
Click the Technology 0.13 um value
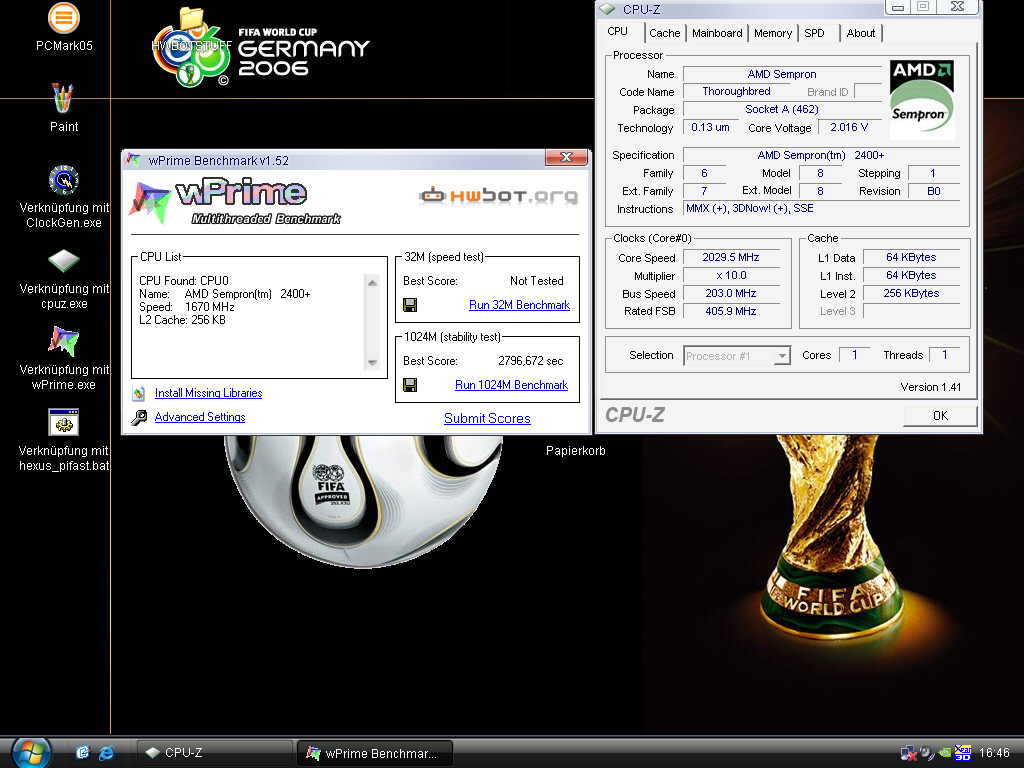click(711, 127)
